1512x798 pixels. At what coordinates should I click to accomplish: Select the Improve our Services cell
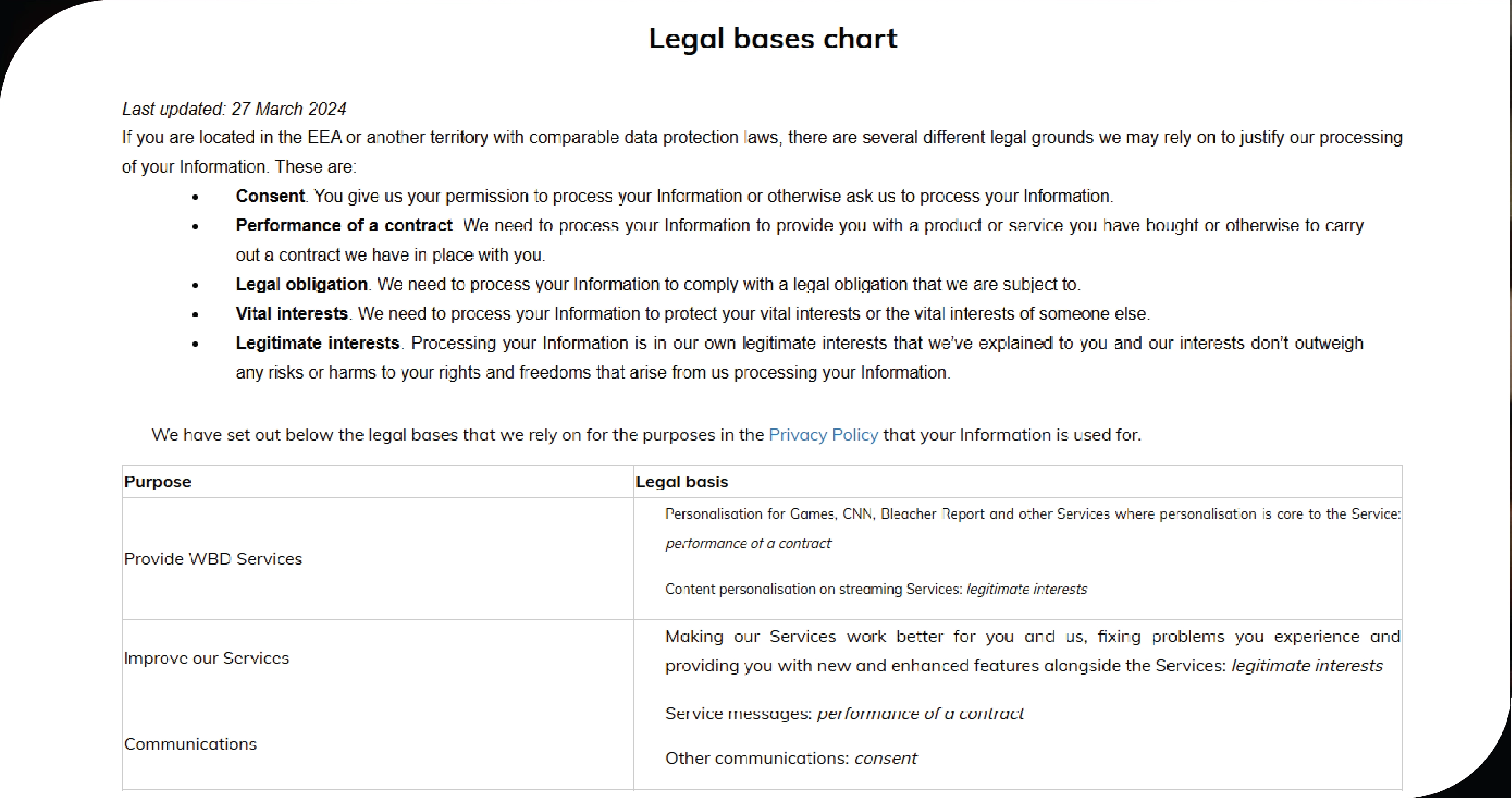click(206, 658)
